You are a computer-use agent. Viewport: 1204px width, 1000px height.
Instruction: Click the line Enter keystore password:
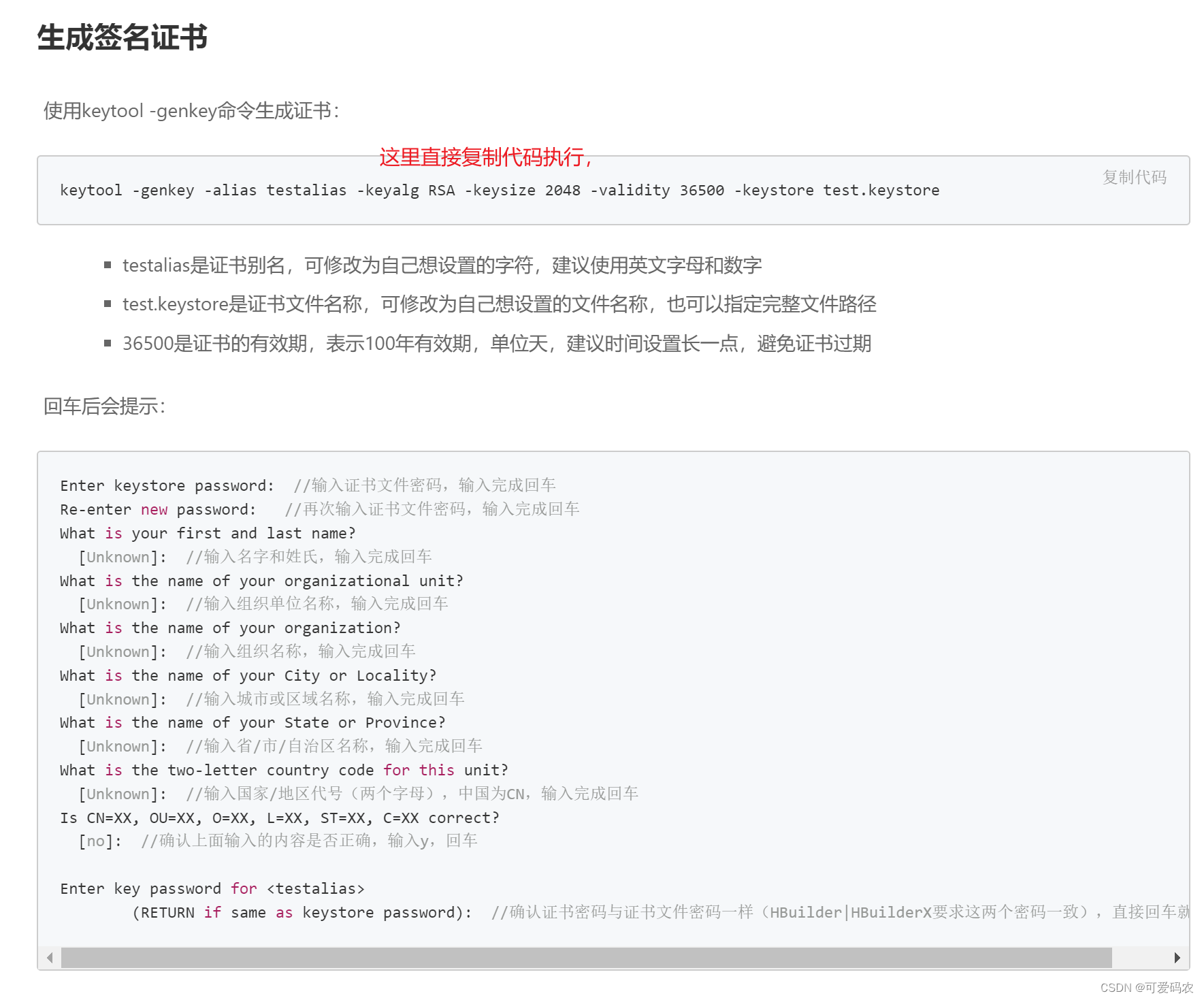point(308,485)
